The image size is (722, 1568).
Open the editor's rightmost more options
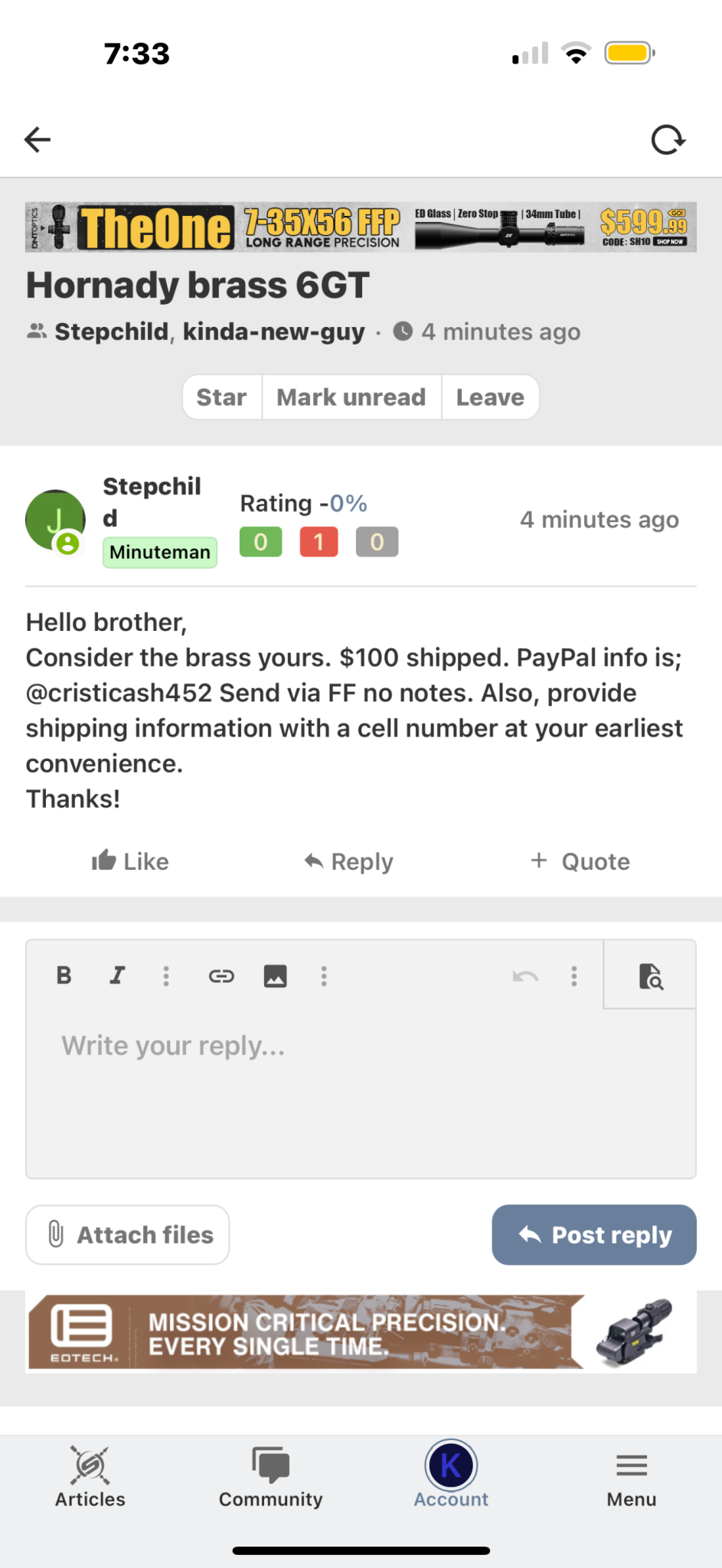[x=574, y=975]
